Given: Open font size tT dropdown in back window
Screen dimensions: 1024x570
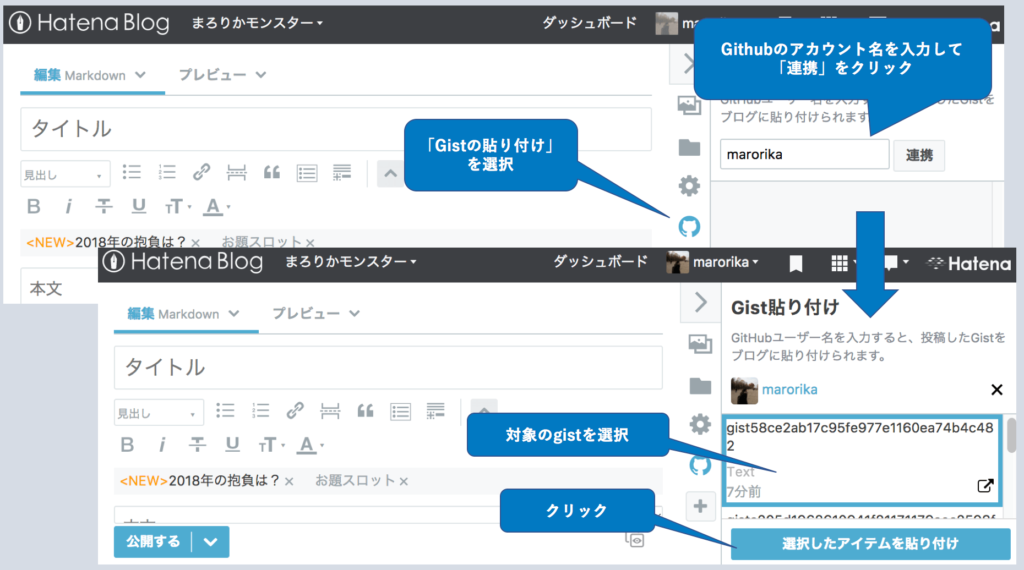Looking at the screenshot, I should pyautogui.click(x=177, y=207).
